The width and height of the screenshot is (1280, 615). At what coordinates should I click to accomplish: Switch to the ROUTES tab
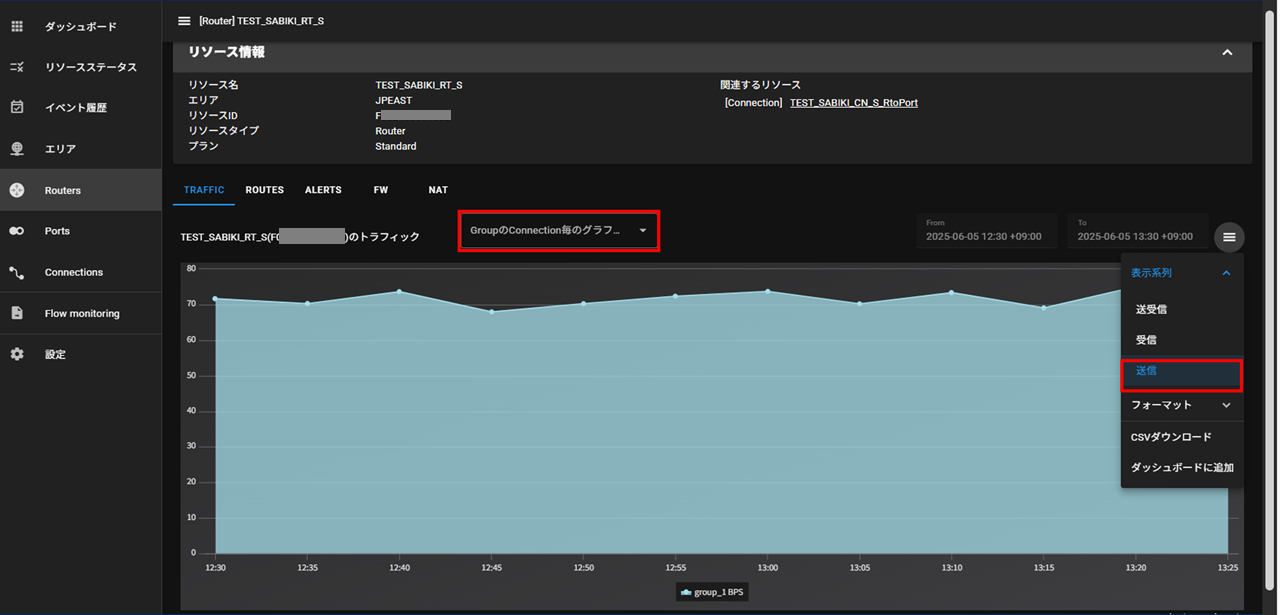click(264, 190)
